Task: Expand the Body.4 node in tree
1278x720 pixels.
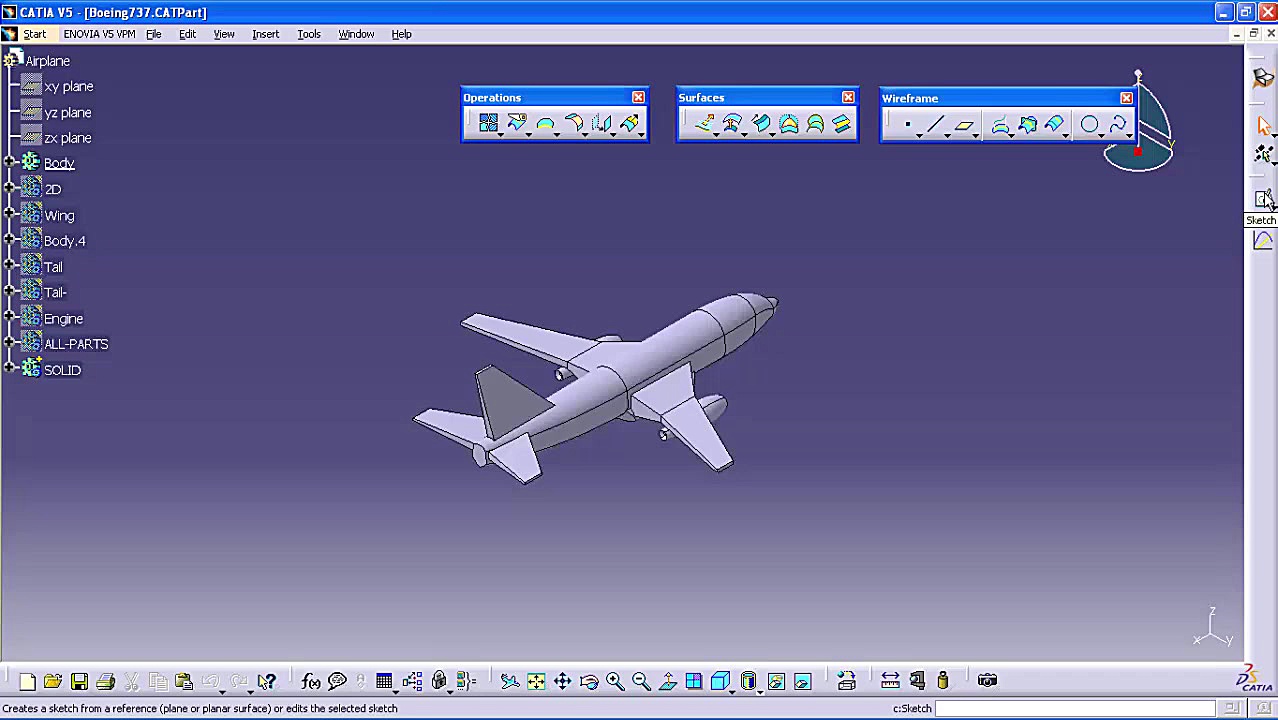Action: [x=9, y=240]
